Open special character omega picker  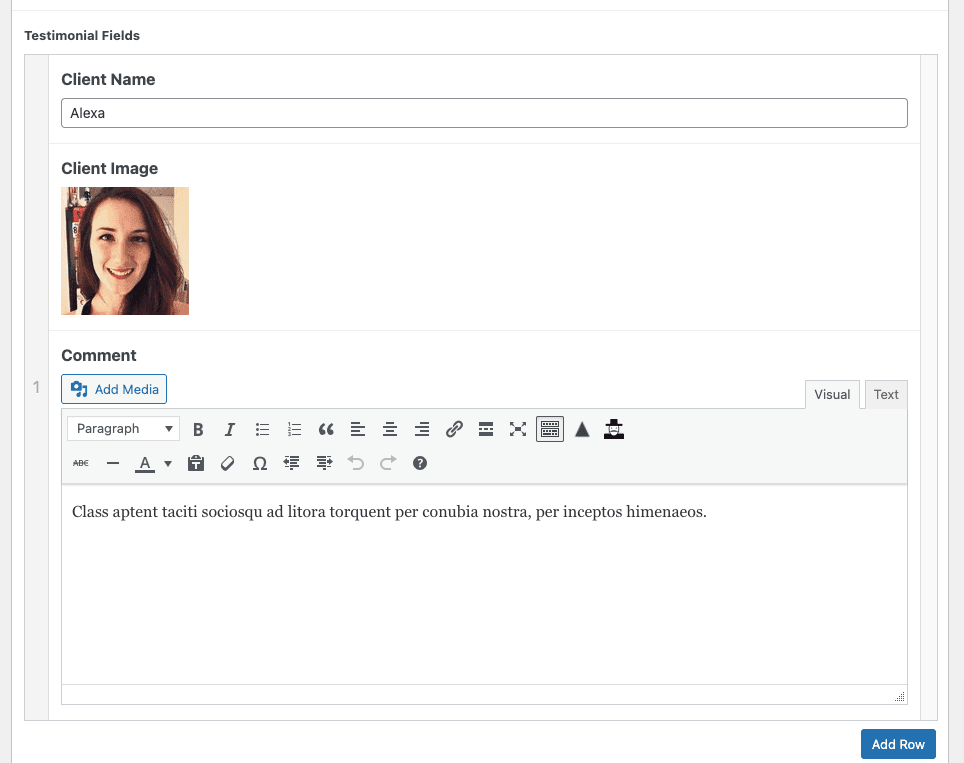click(x=259, y=463)
